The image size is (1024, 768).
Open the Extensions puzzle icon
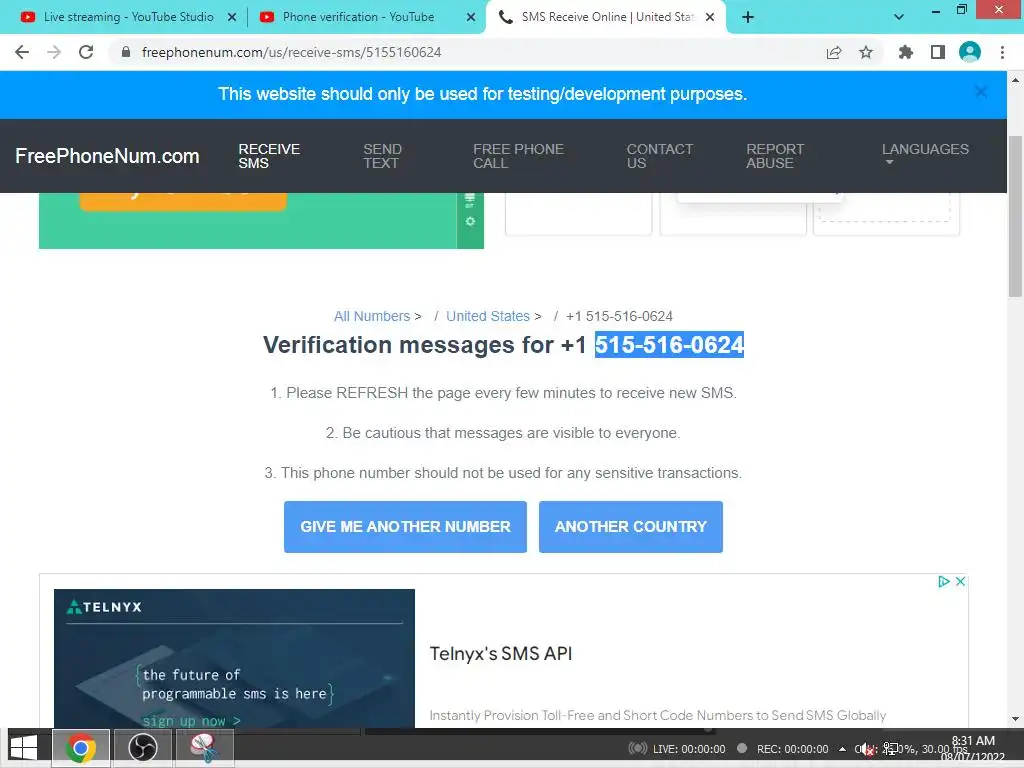(906, 52)
